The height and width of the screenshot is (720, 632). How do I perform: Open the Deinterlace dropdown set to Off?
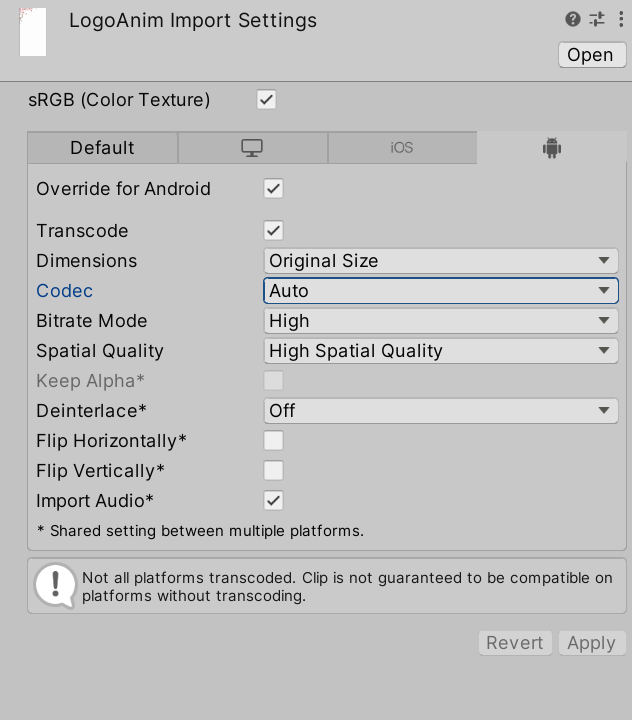click(441, 411)
